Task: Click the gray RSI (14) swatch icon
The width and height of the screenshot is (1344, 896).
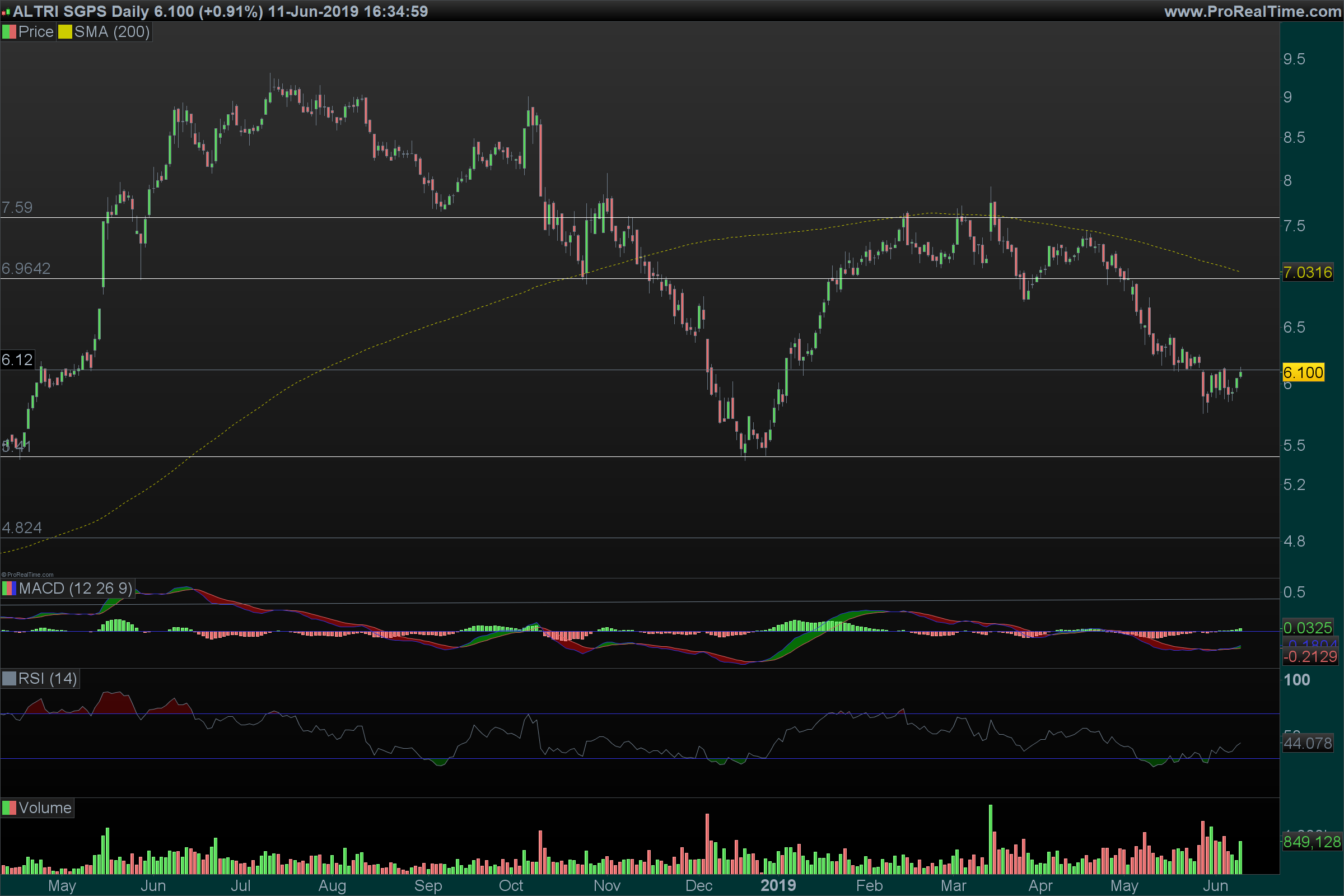Action: (9, 679)
